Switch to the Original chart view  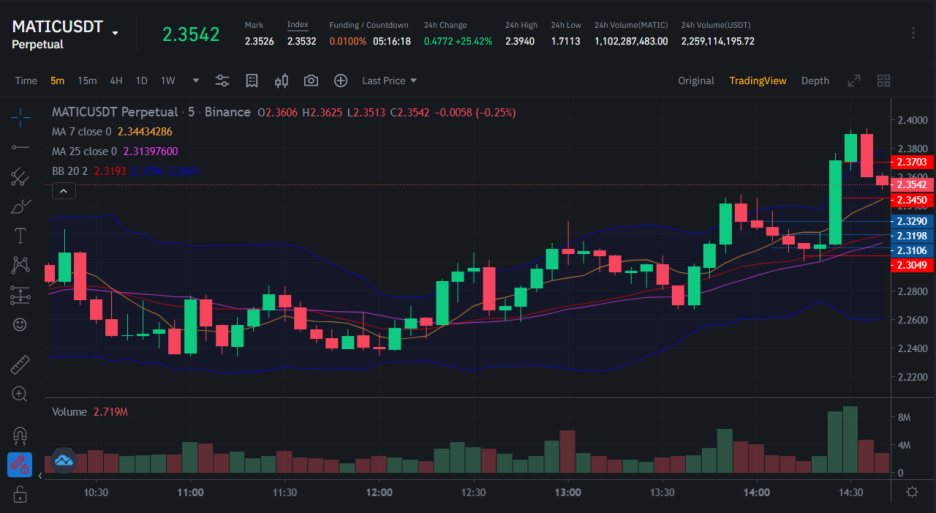[695, 81]
